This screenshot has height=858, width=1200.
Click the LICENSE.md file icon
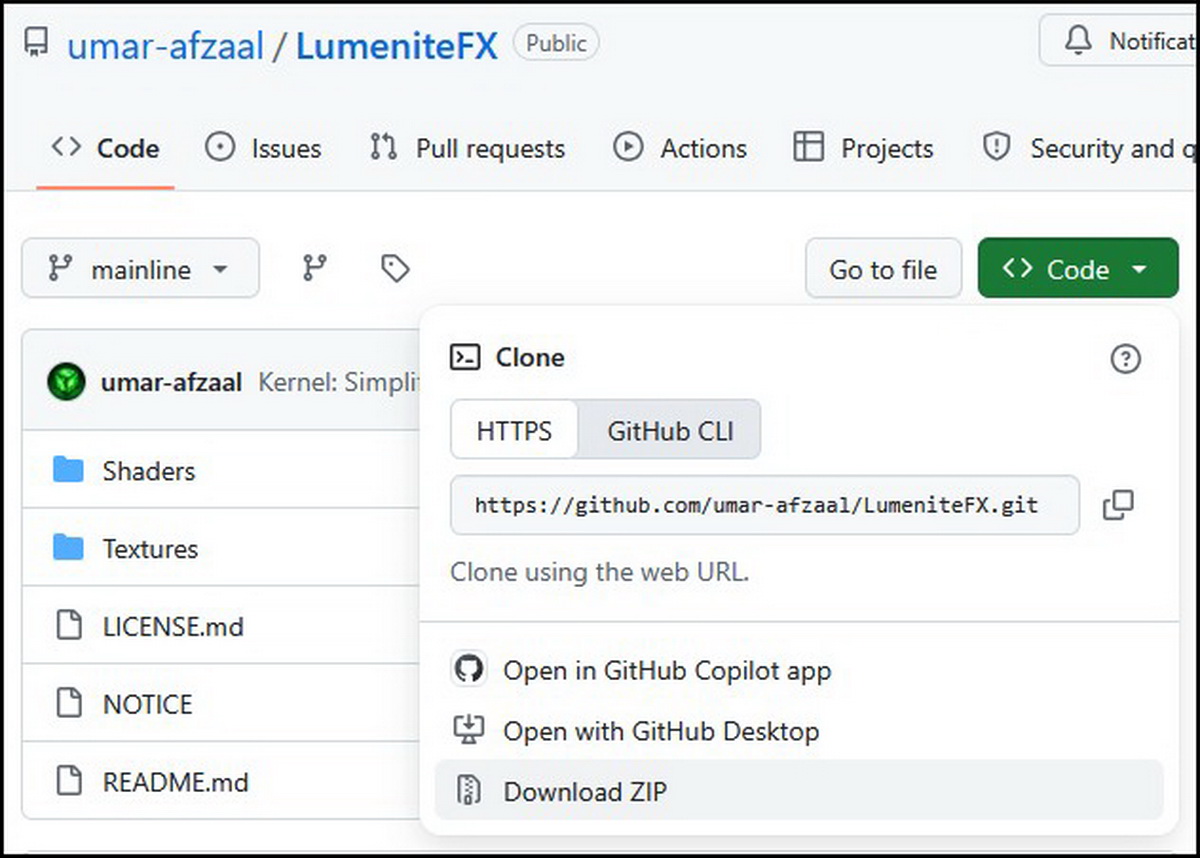click(68, 626)
